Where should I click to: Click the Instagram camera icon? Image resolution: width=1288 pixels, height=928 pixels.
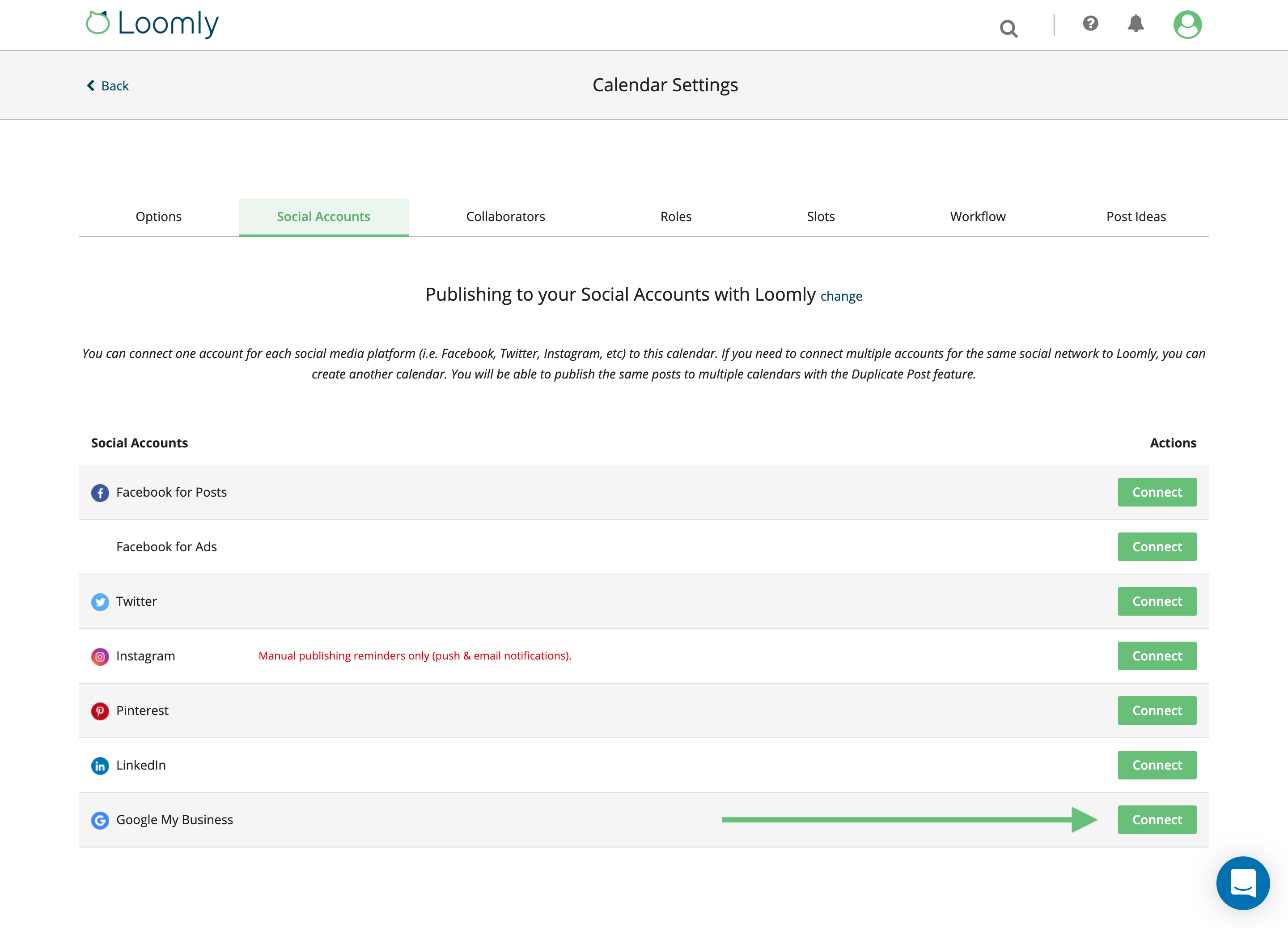99,656
